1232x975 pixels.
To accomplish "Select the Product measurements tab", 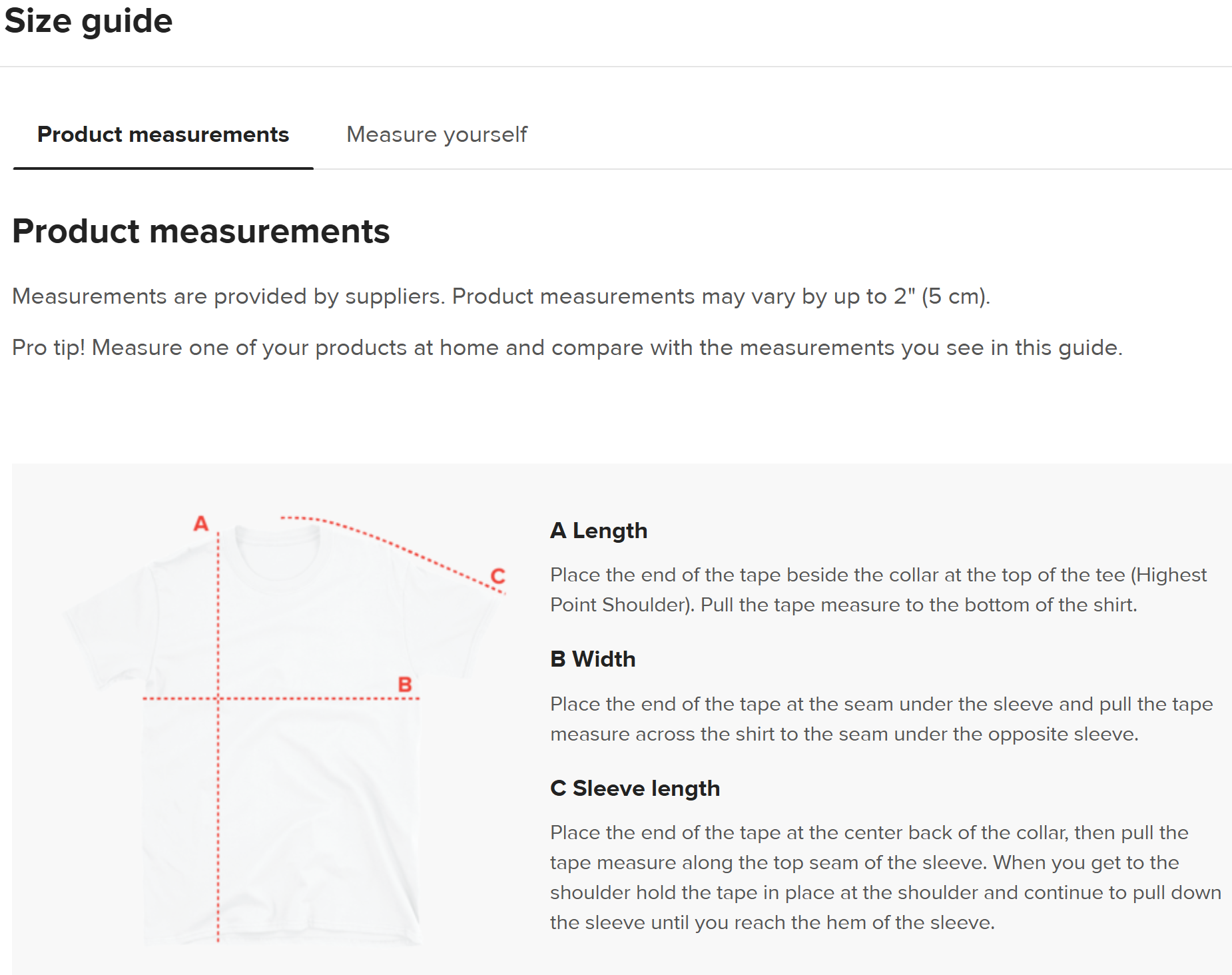I will (x=163, y=135).
